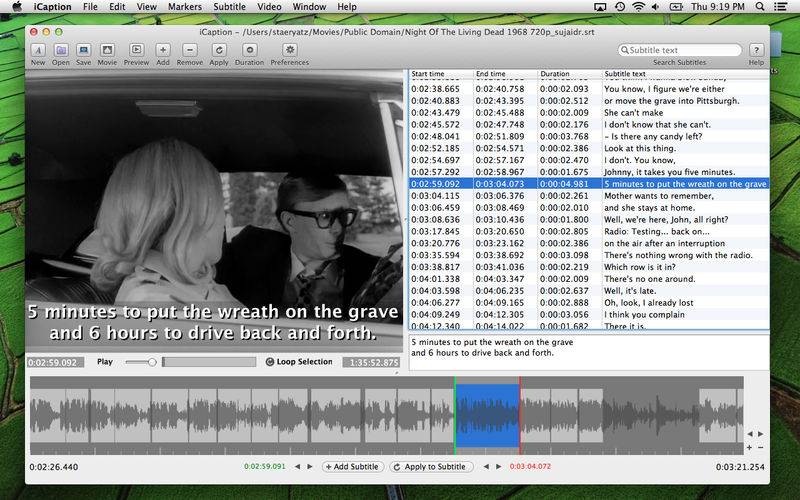
Task: Click the subtitle text editing box
Action: (x=589, y=352)
